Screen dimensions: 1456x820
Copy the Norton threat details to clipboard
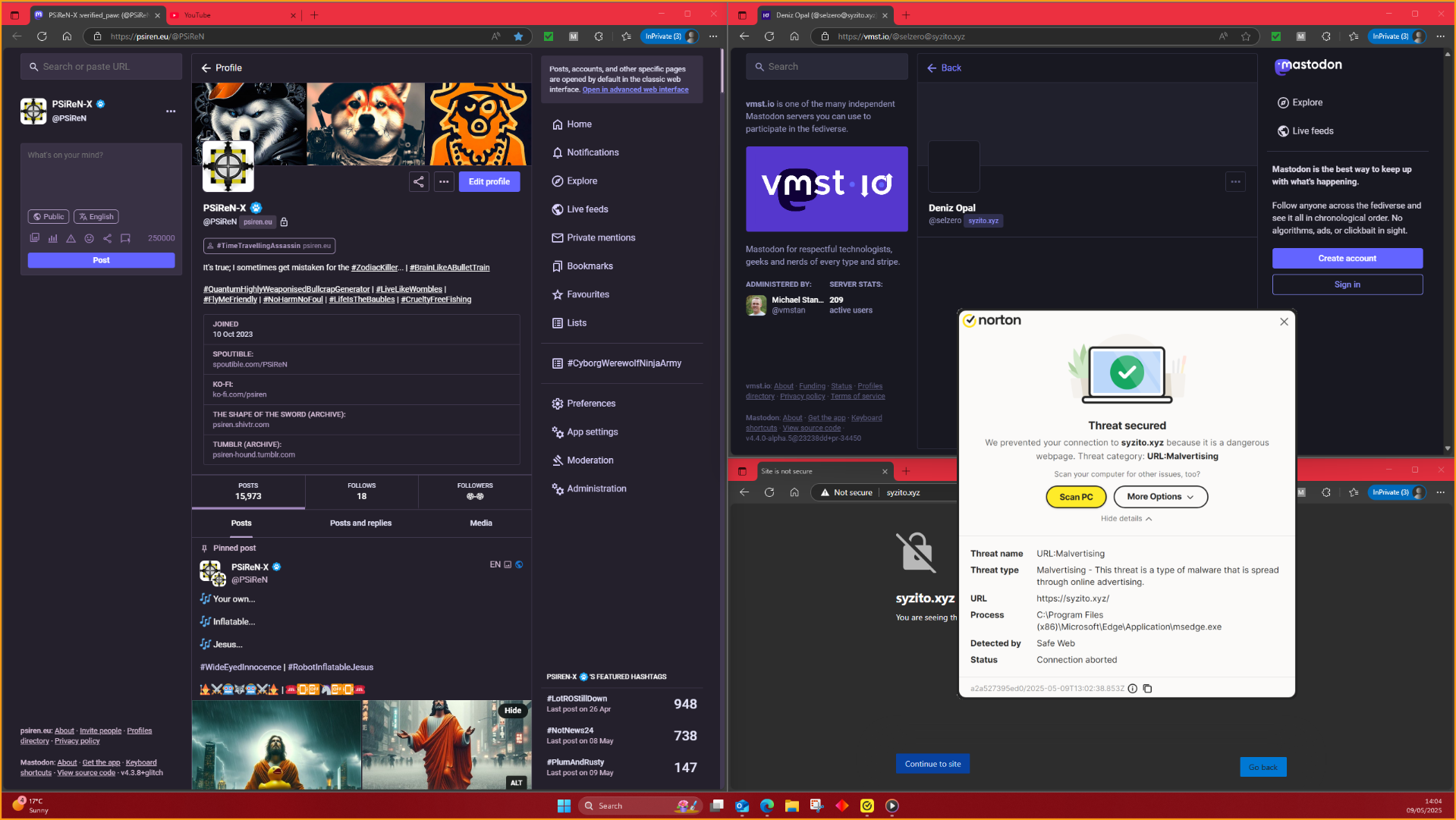click(x=1147, y=689)
